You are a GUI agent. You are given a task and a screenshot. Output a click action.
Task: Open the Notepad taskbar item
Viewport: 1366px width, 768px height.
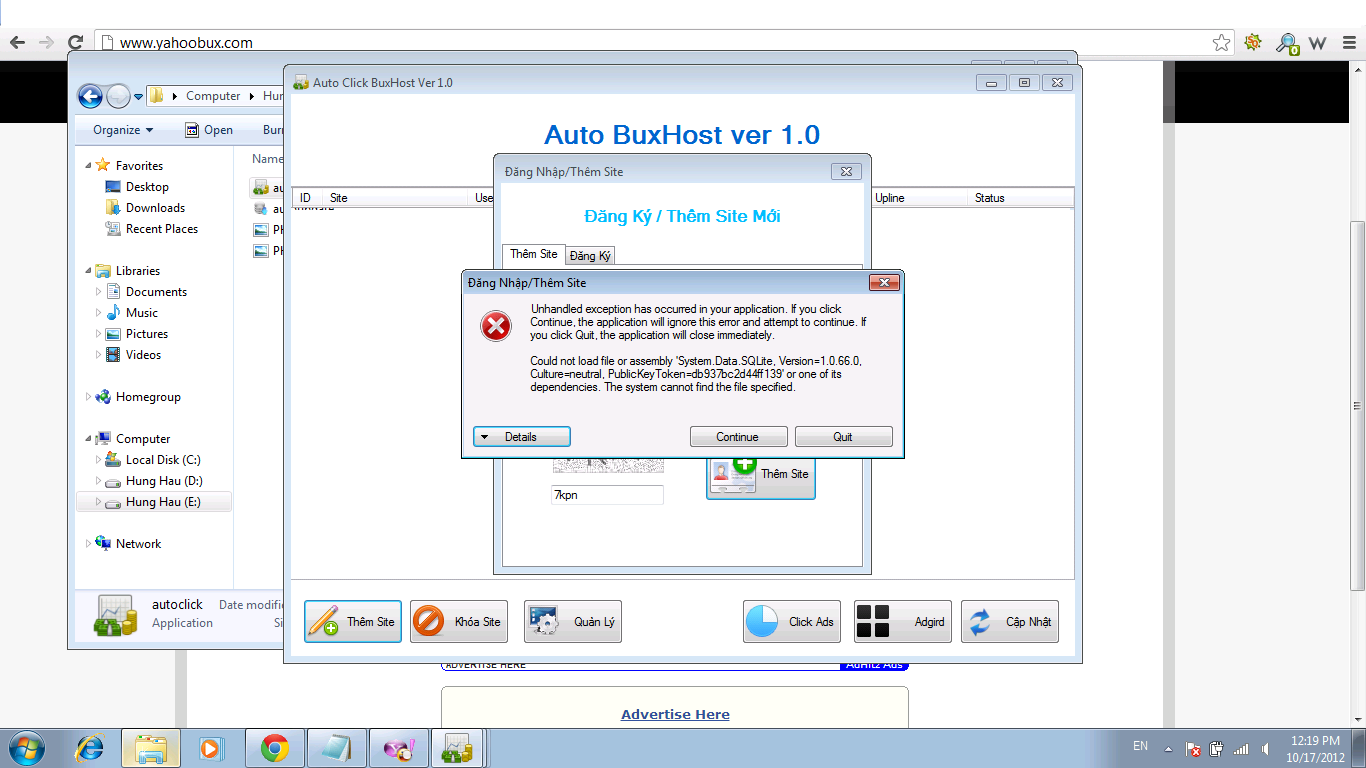tap(337, 748)
